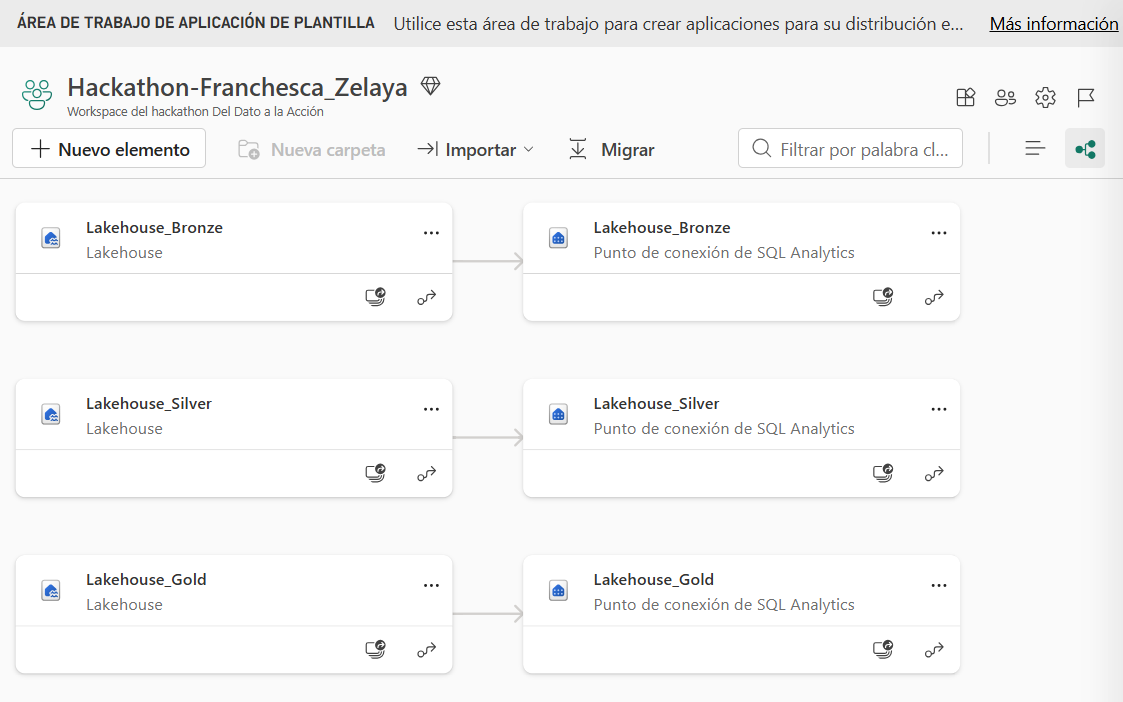Click the Hackathon-Franchesca_Zelaya workspace title
This screenshot has width=1123, height=702.
(237, 87)
